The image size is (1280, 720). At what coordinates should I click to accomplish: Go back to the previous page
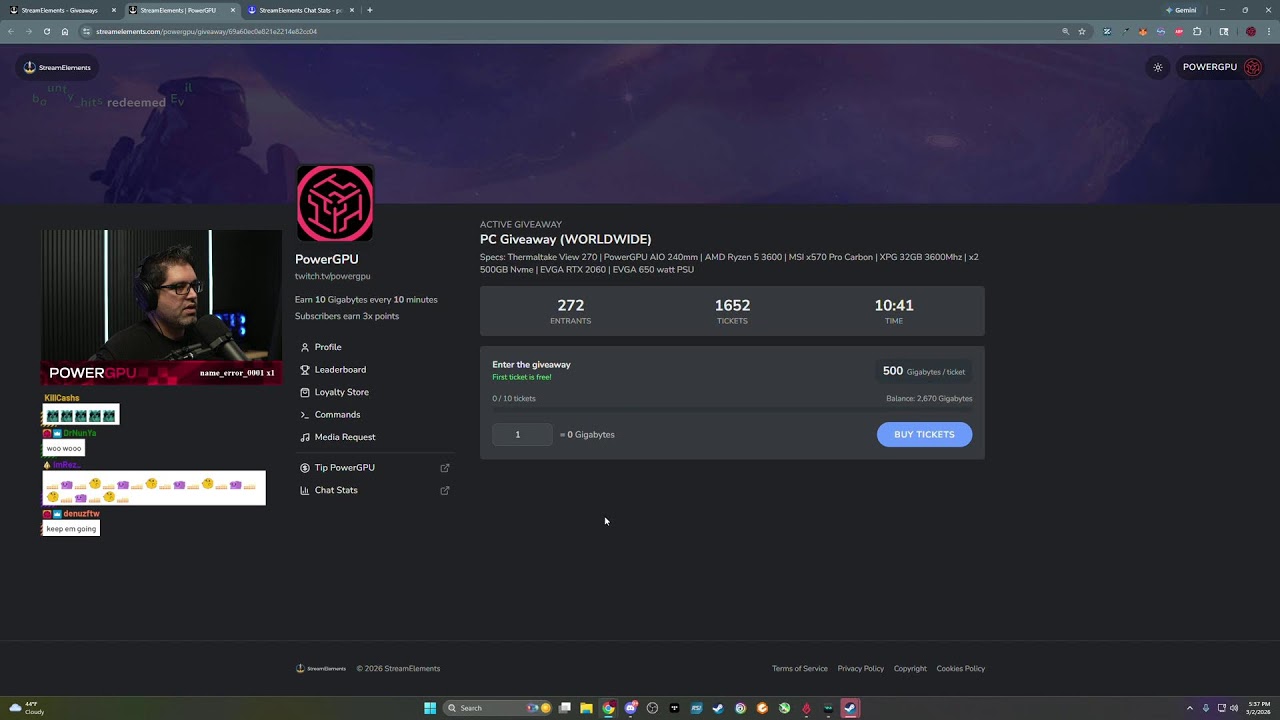[x=11, y=31]
